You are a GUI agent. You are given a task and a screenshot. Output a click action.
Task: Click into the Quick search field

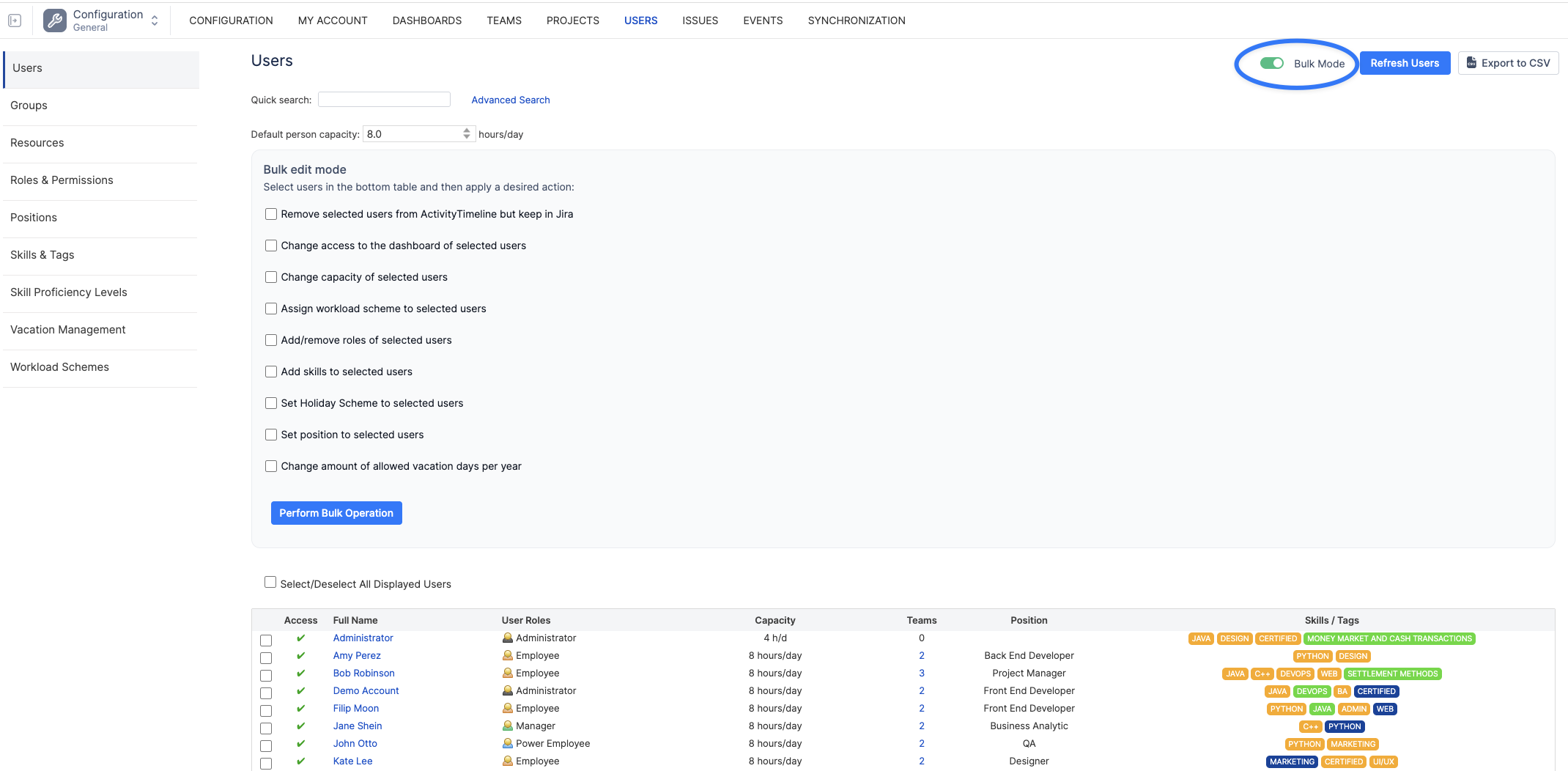pos(384,100)
